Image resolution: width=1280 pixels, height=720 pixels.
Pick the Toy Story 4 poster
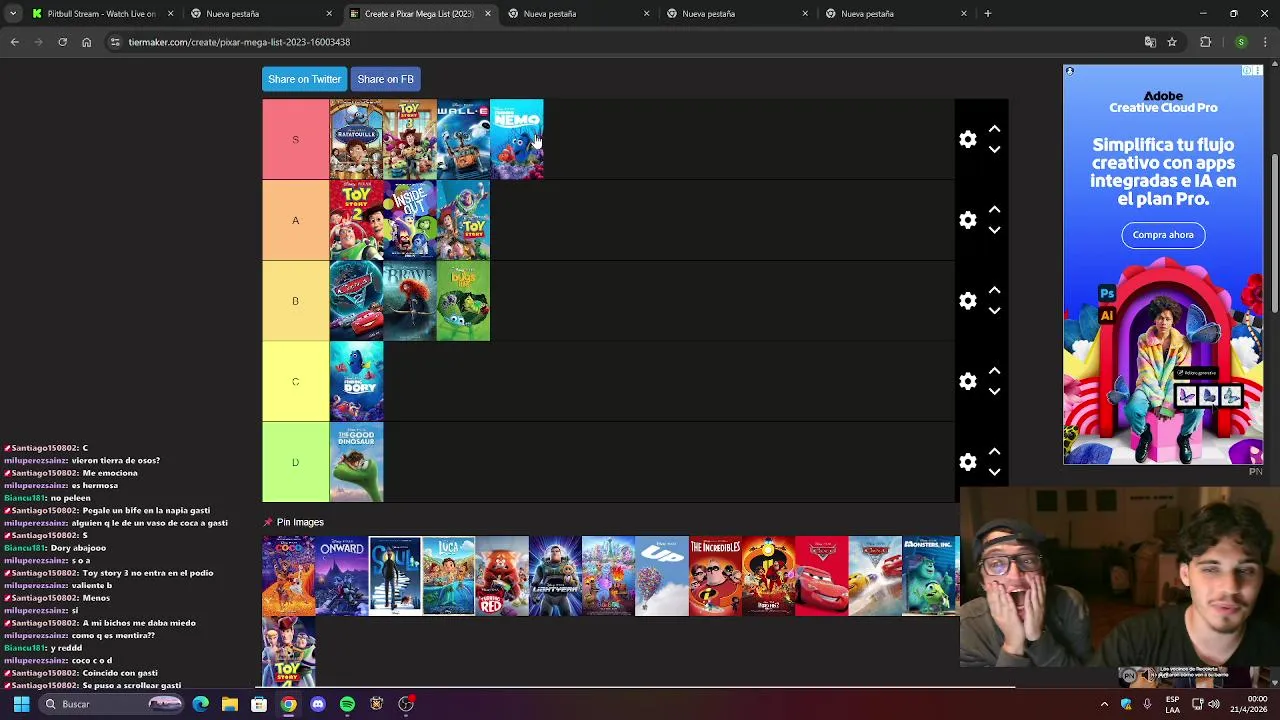click(288, 652)
